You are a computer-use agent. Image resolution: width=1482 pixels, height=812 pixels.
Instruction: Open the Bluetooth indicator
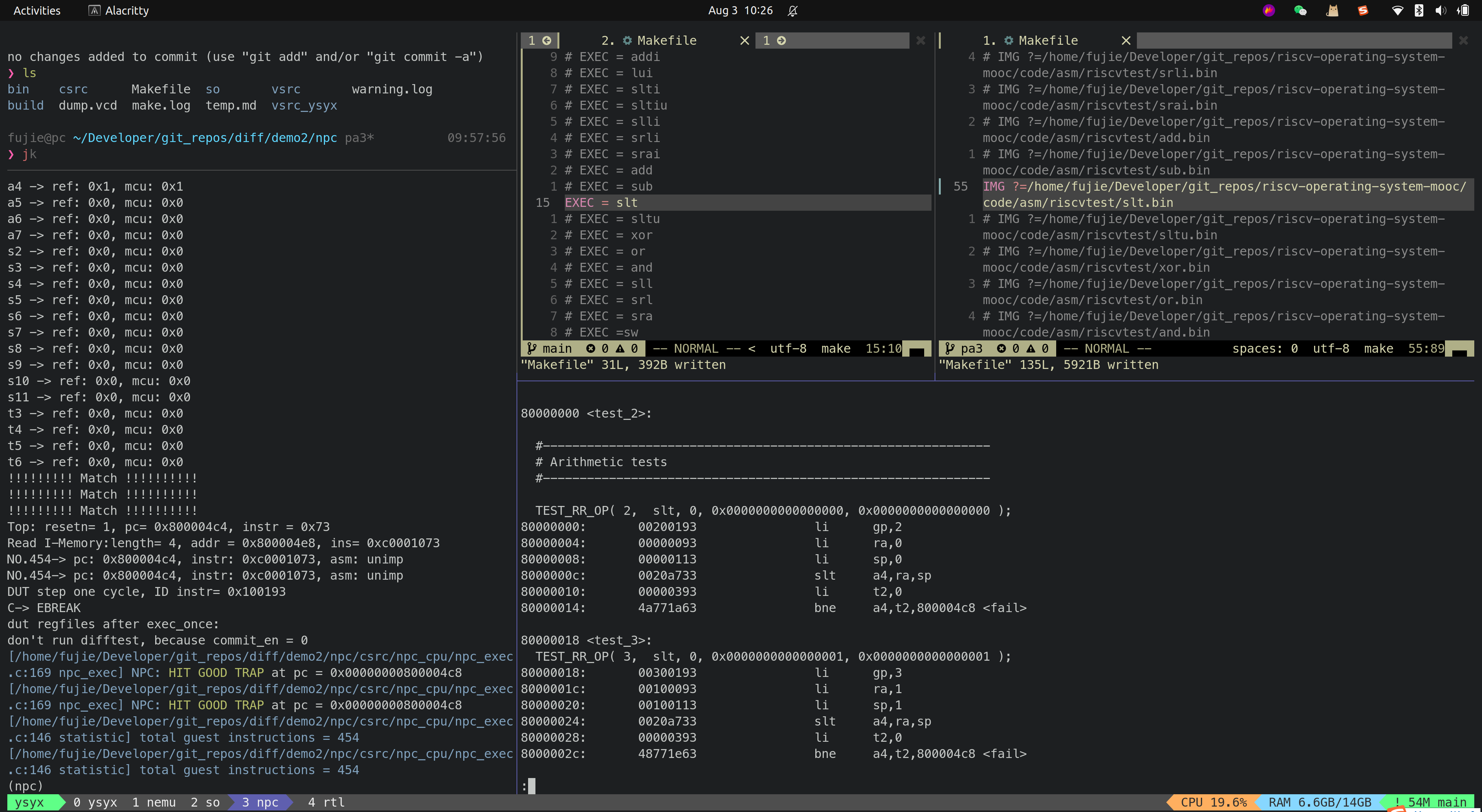point(1419,10)
